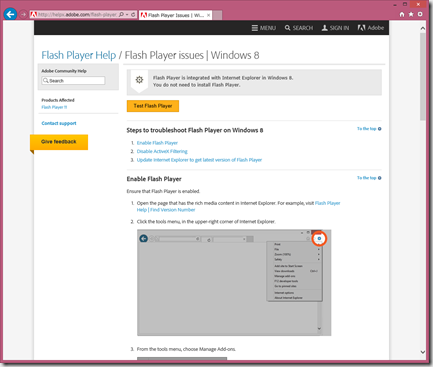
Task: Open a new blank browser tab
Action: pyautogui.click(x=217, y=15)
